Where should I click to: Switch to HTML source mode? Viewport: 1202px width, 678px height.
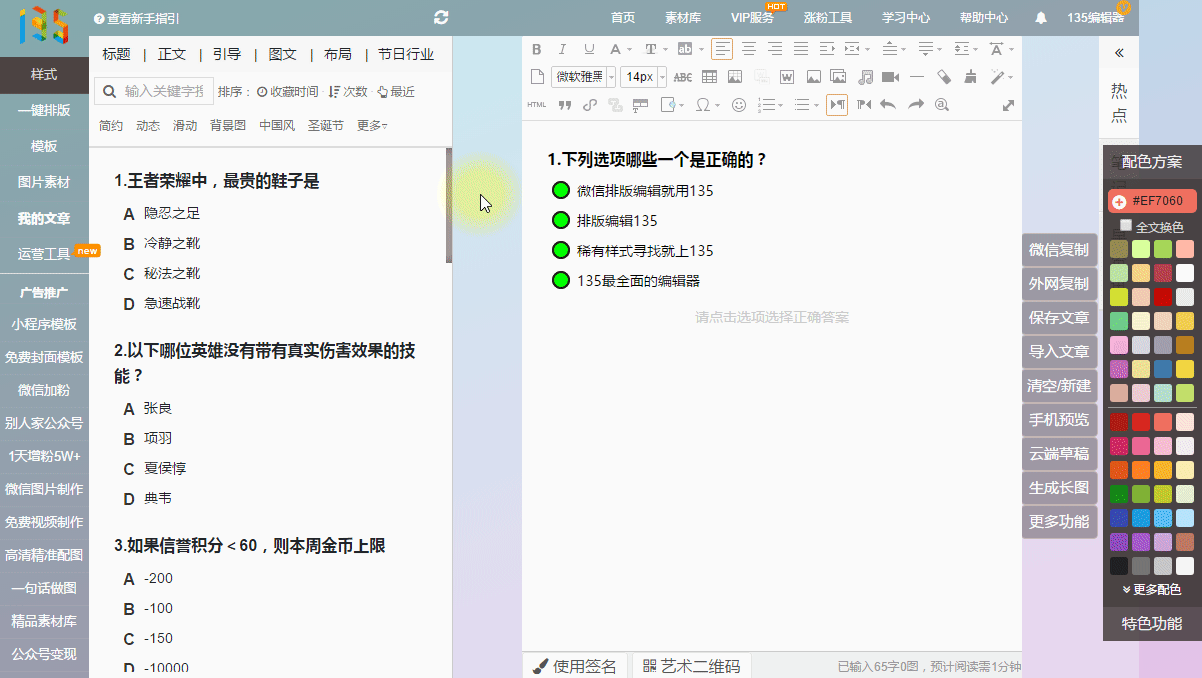pyautogui.click(x=537, y=105)
